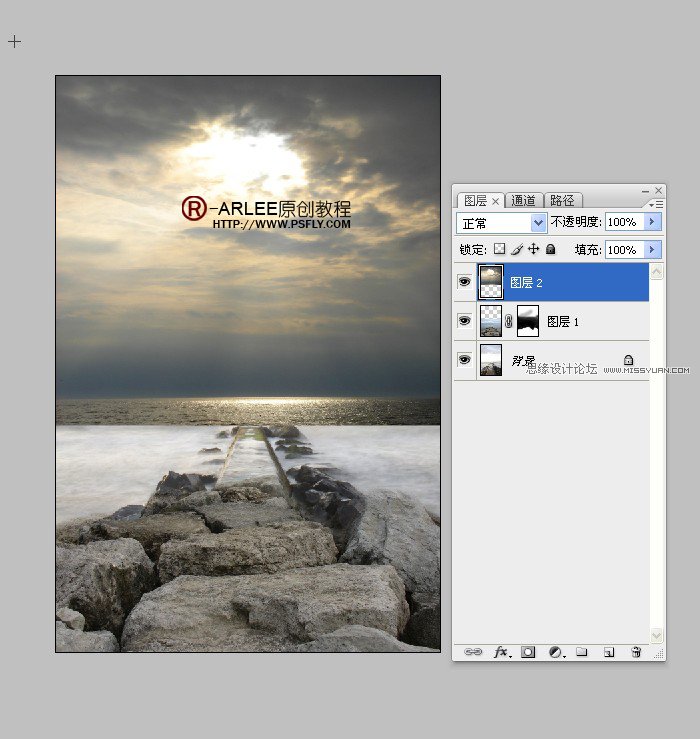700x739 pixels.
Task: Select the 图层 1 layer mask thumbnail
Action: [x=528, y=321]
